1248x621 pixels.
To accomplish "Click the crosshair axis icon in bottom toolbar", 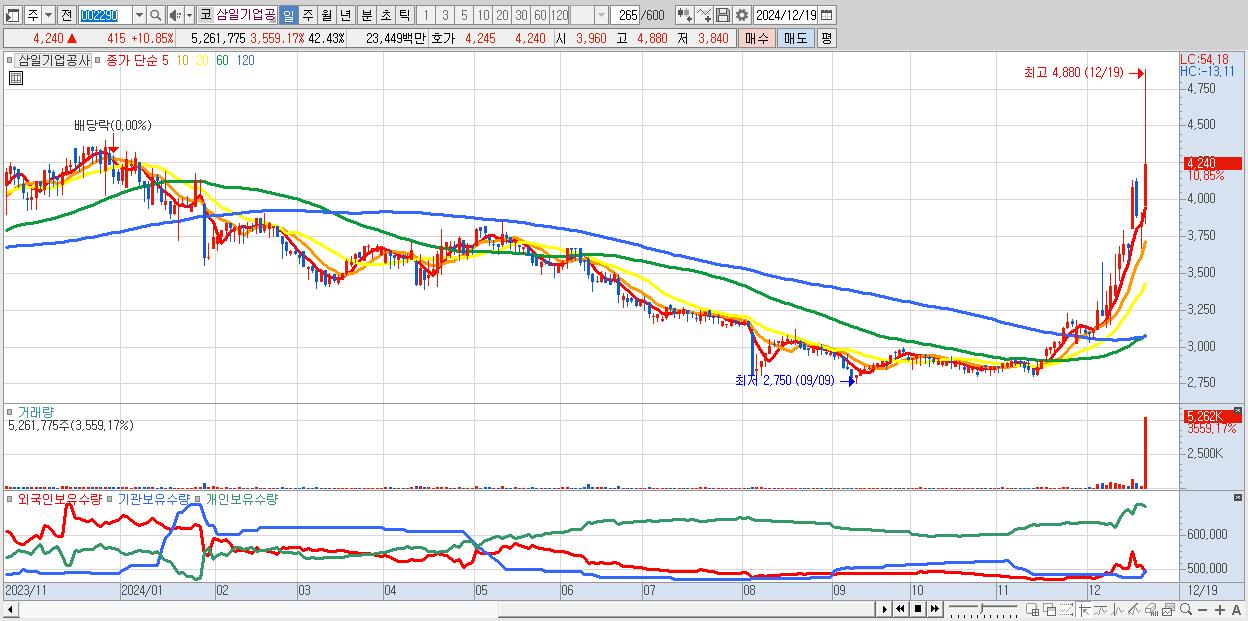I will [1084, 609].
